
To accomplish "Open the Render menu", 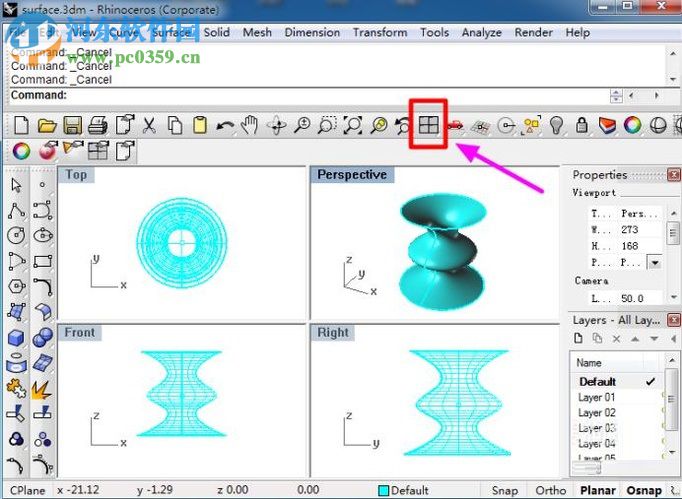I will [534, 32].
